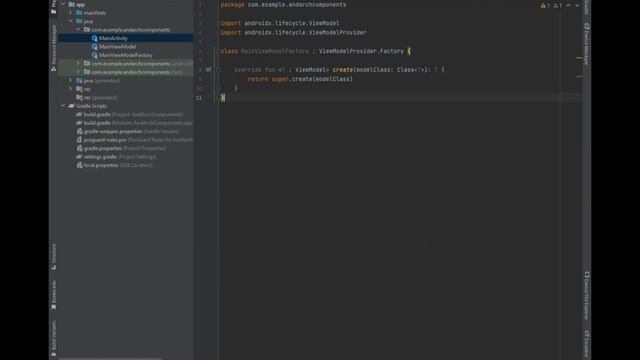Click ViewModelProvider.Factory in class declaration

(x=361, y=51)
